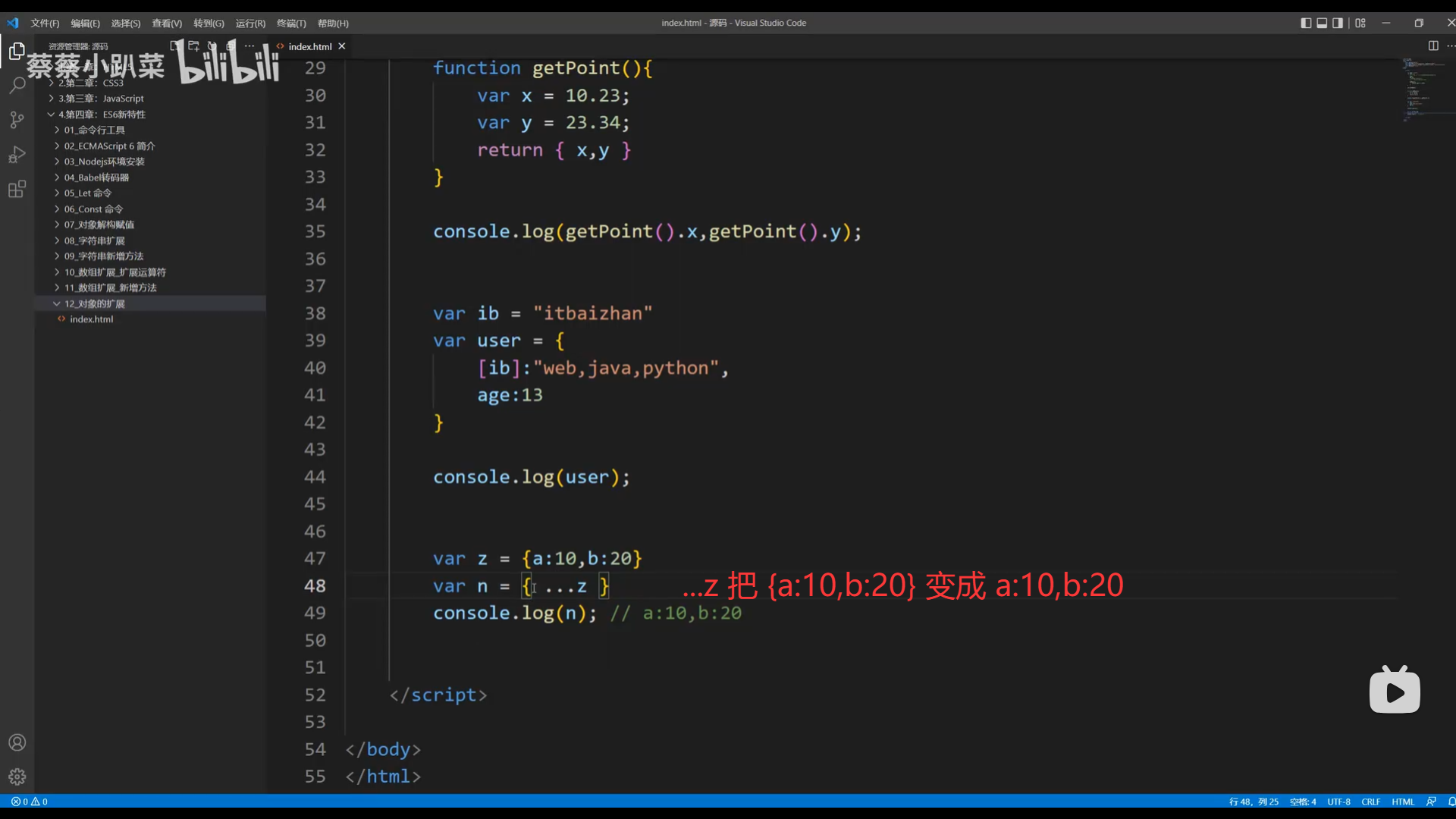Toggle the bottom panel layout button
Viewport: 1456px width, 819px height.
[x=1322, y=23]
